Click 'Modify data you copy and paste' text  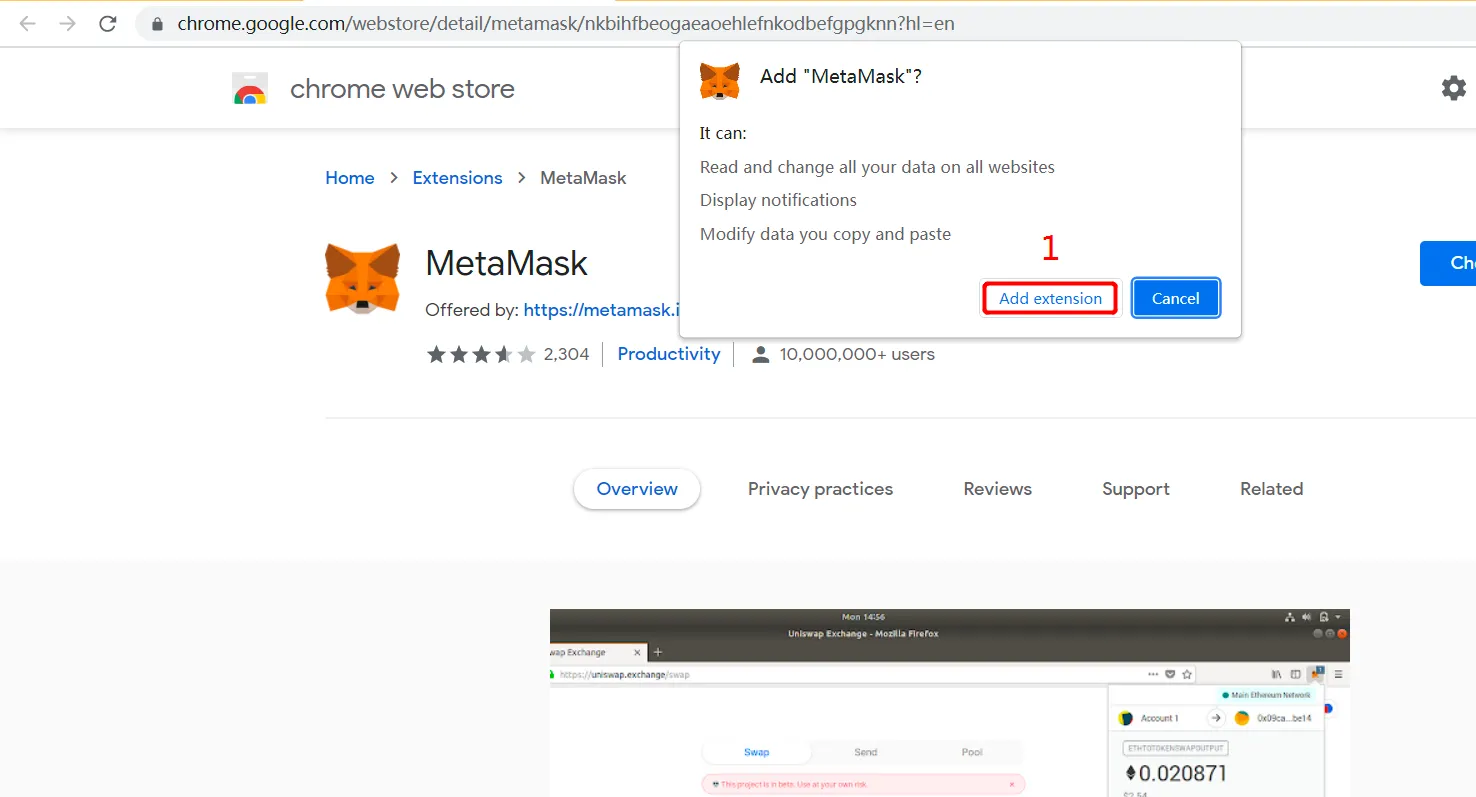pyautogui.click(x=825, y=234)
